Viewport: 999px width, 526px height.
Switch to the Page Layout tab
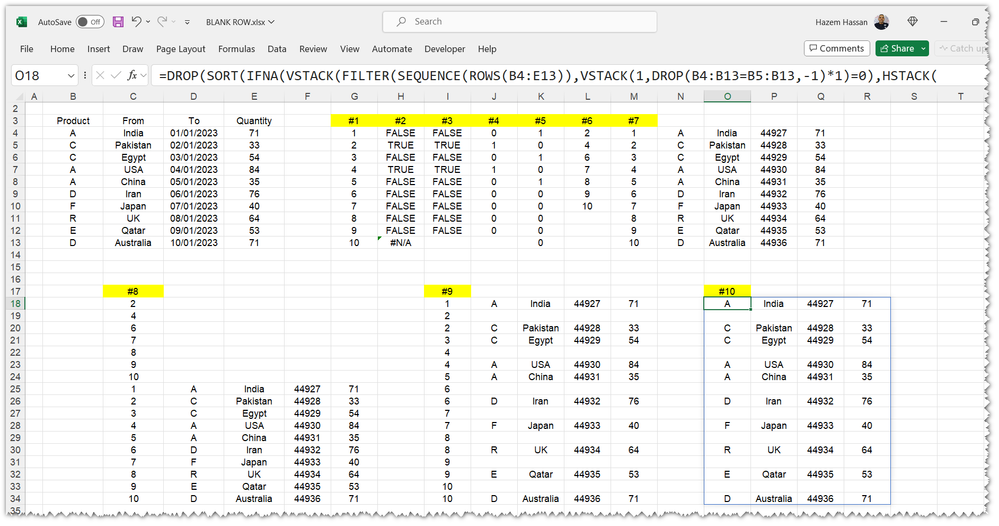[x=180, y=49]
